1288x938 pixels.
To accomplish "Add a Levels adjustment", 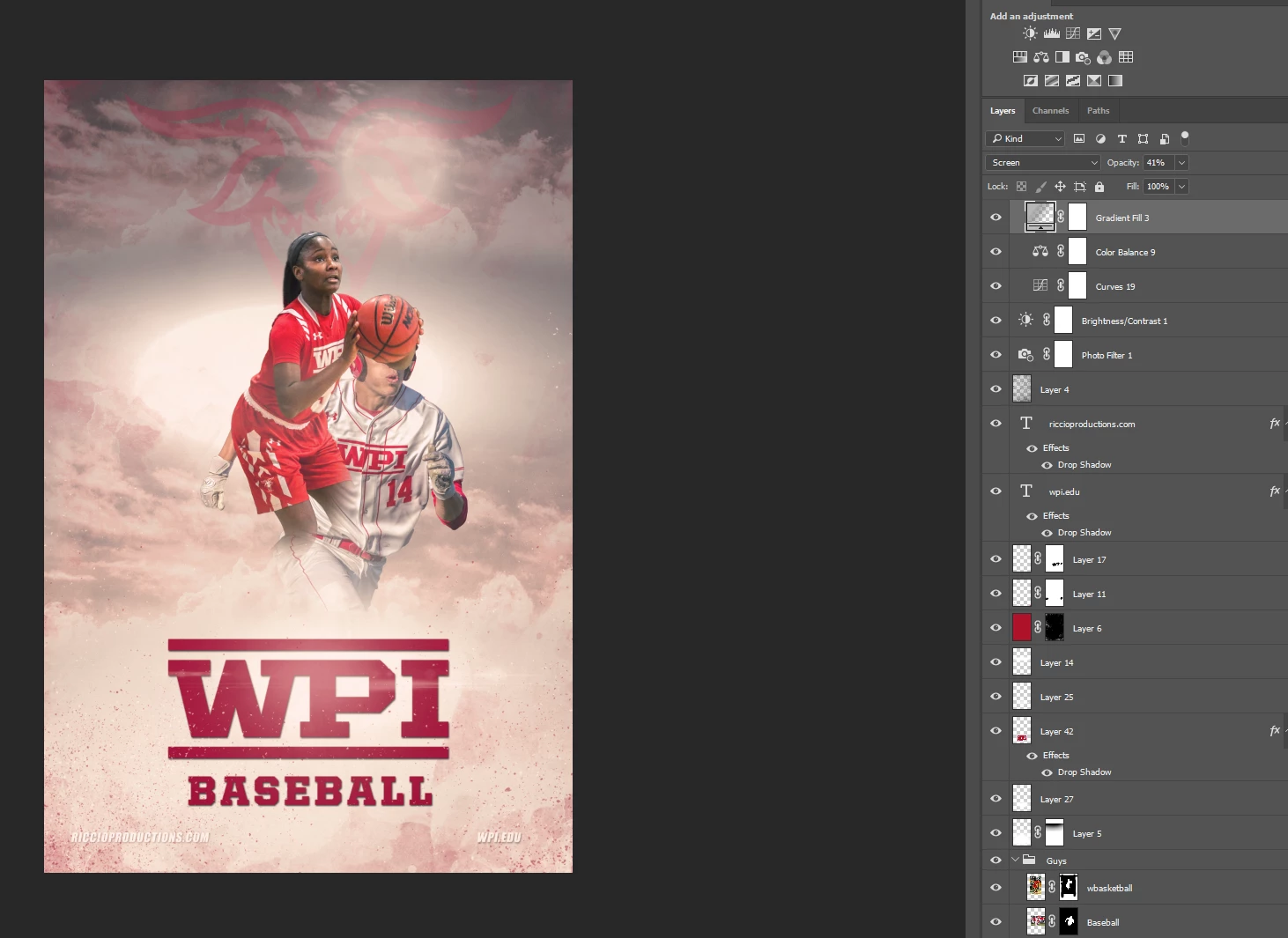I will [1052, 33].
